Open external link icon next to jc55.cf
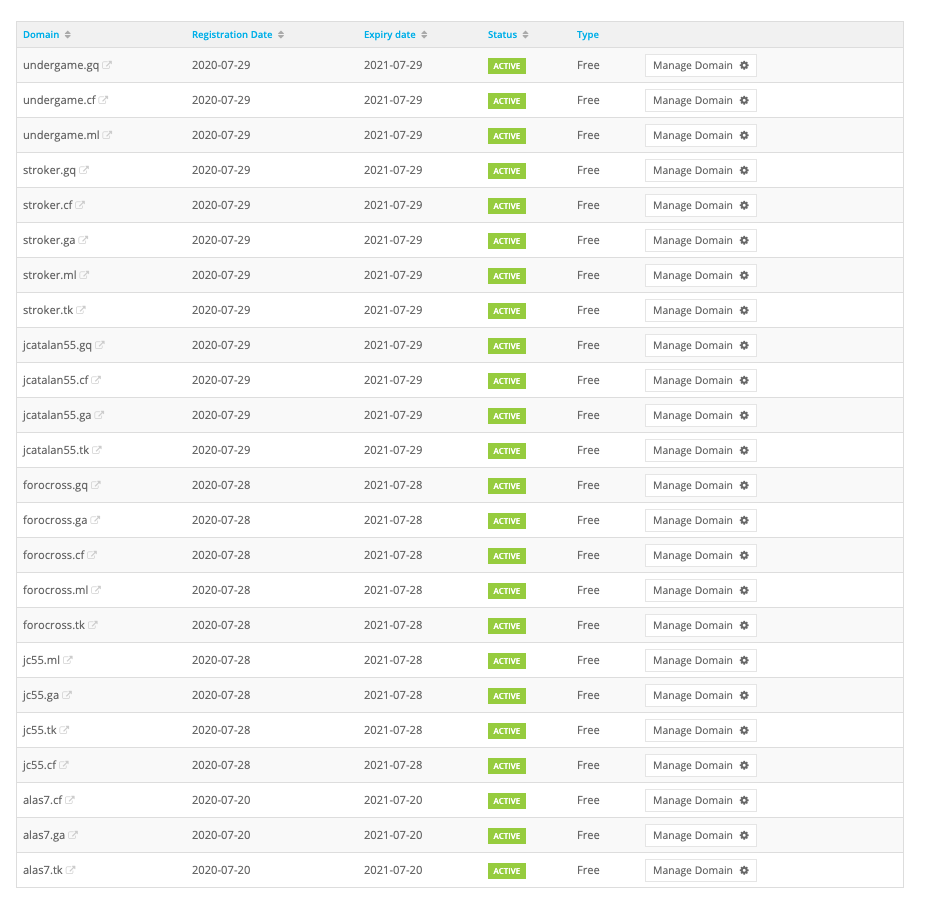925x900 pixels. [x=64, y=764]
